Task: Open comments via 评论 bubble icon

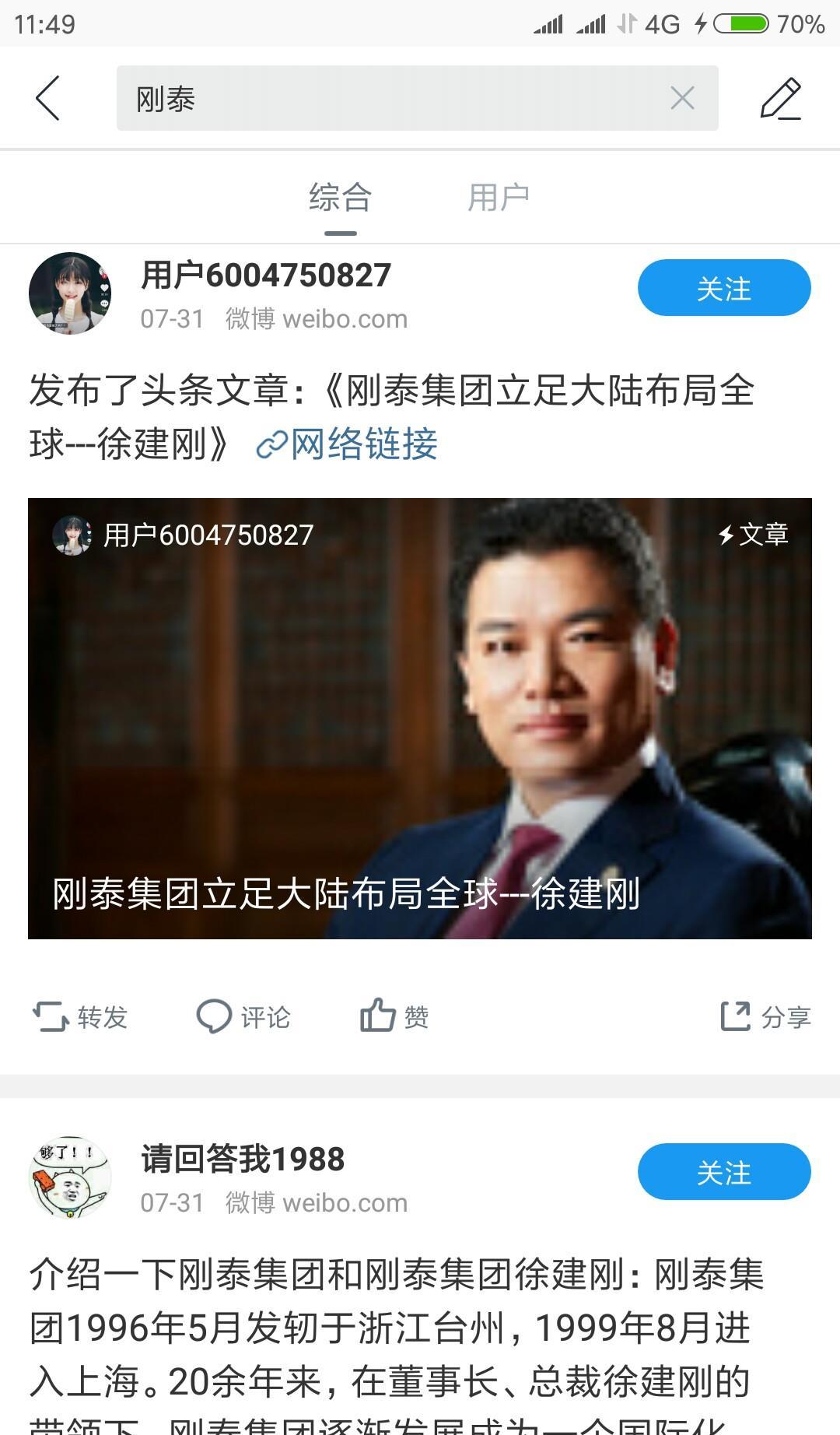Action: pos(243,1016)
